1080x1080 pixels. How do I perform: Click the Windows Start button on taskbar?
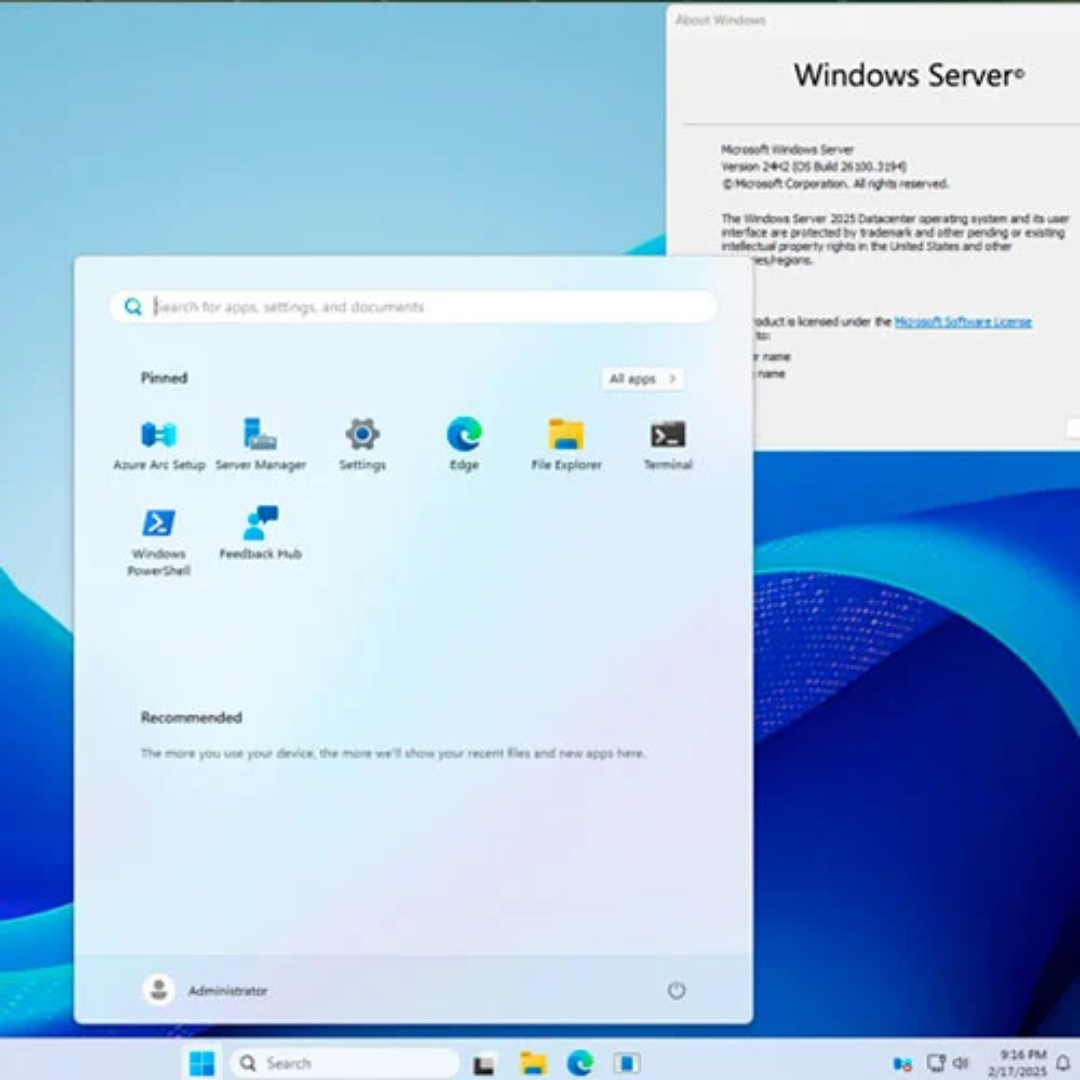202,1063
